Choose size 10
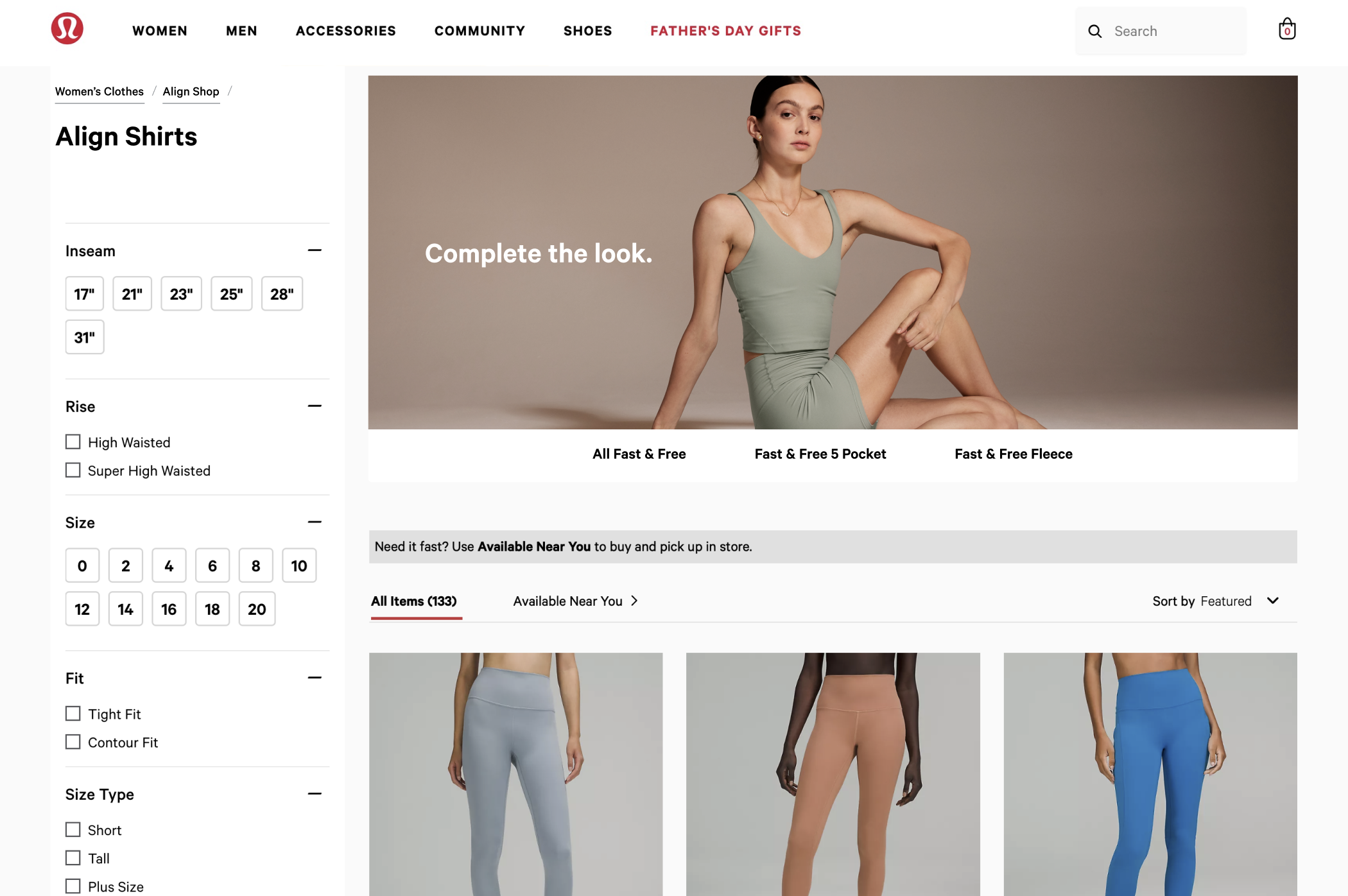The image size is (1348, 896). coord(299,565)
